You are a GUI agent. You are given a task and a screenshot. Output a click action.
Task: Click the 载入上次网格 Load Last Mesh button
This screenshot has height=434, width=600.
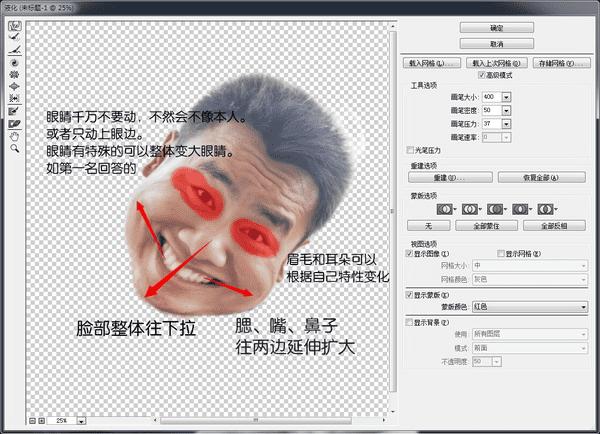(x=497, y=63)
